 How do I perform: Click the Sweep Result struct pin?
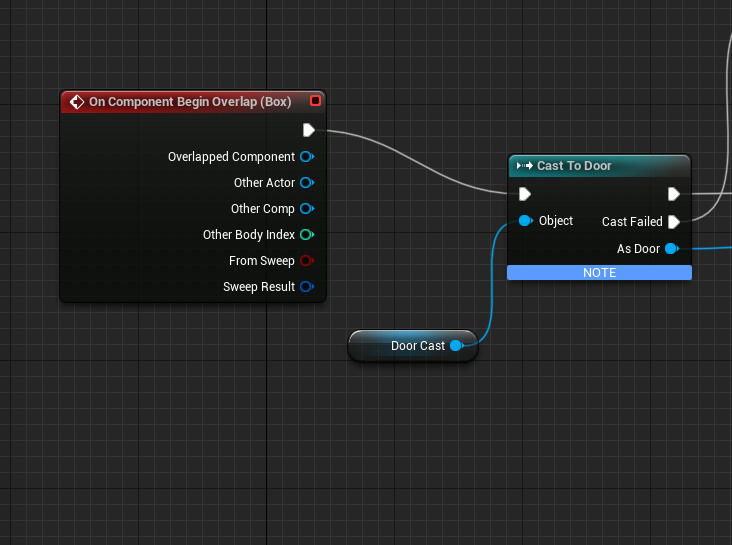point(306,287)
